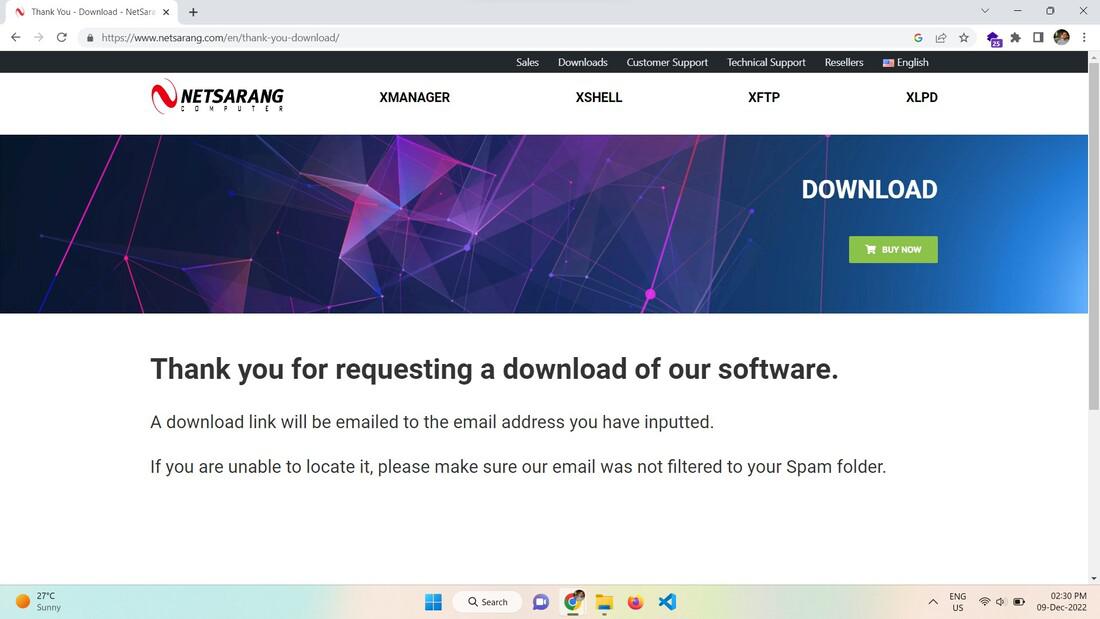
Task: Open the Google icon in address bar
Action: click(x=918, y=38)
